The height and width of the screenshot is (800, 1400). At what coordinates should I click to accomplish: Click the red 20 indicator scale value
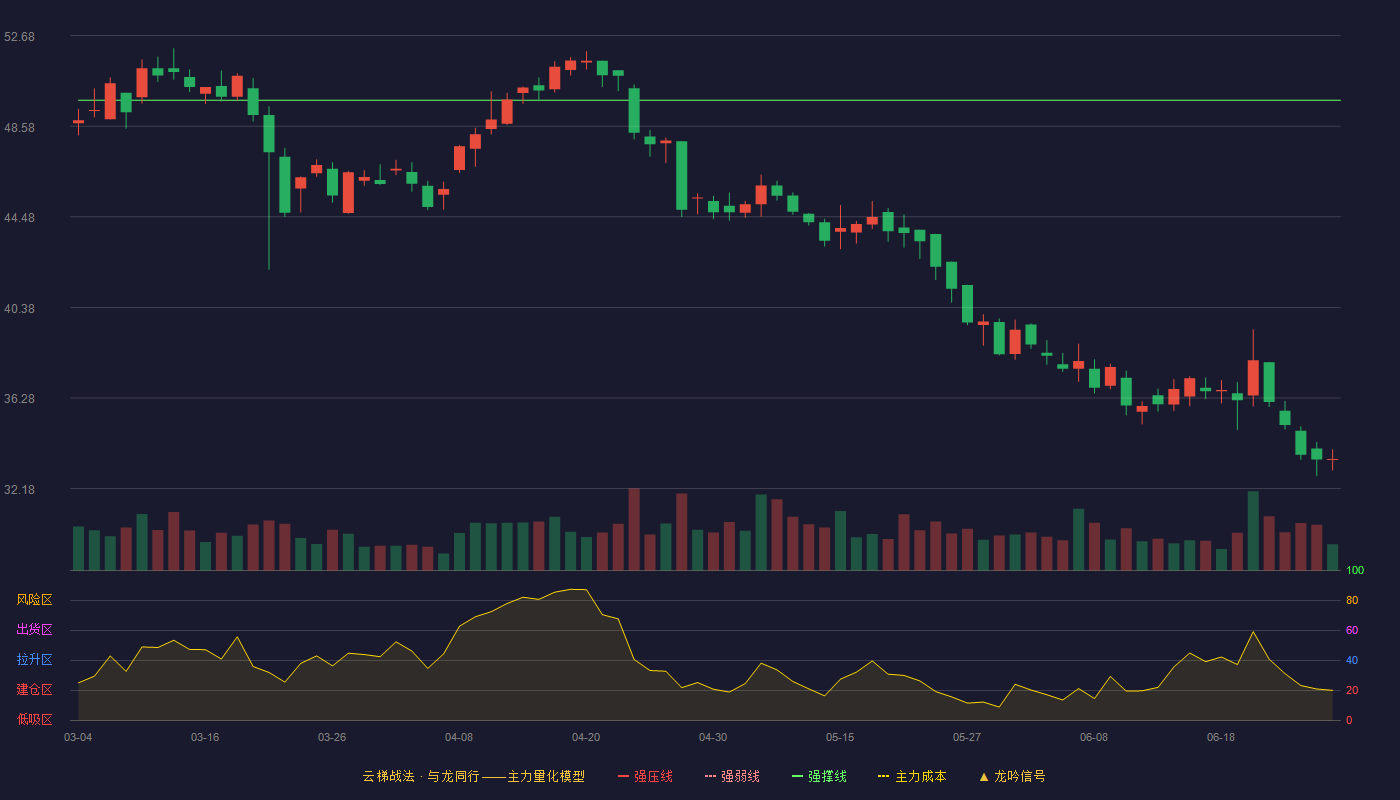coord(1352,691)
